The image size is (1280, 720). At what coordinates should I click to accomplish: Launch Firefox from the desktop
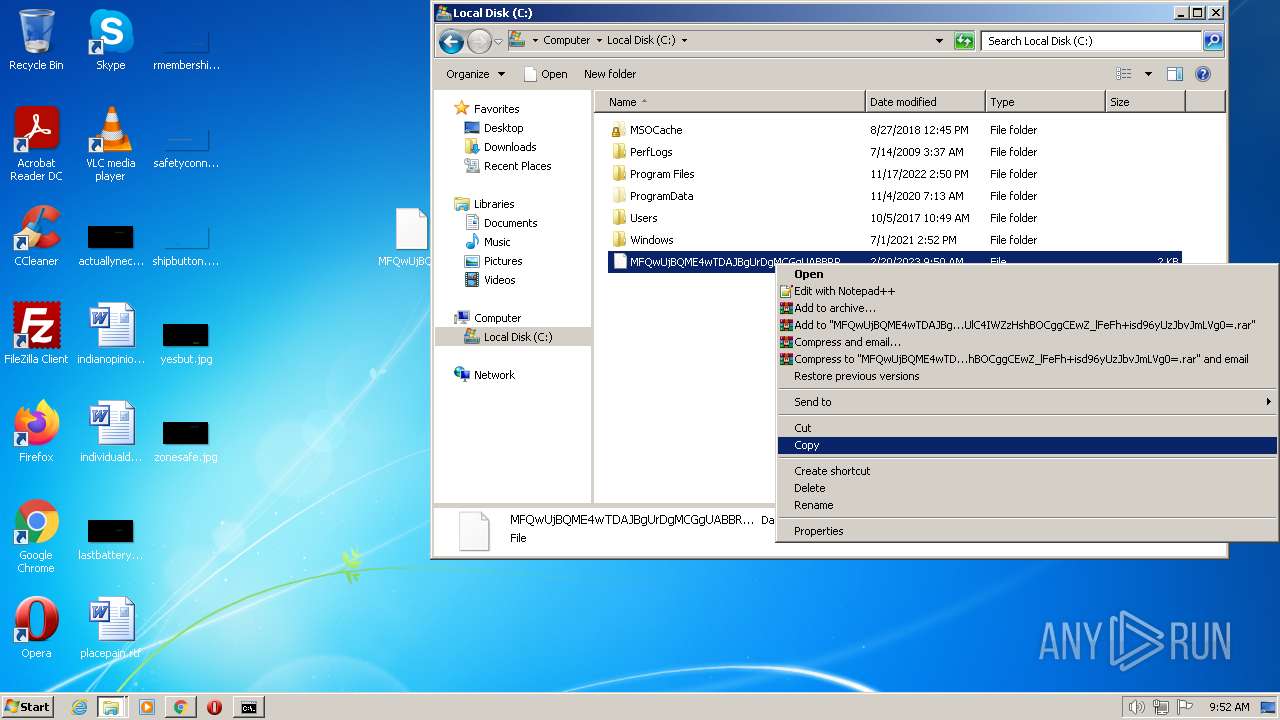pyautogui.click(x=36, y=432)
